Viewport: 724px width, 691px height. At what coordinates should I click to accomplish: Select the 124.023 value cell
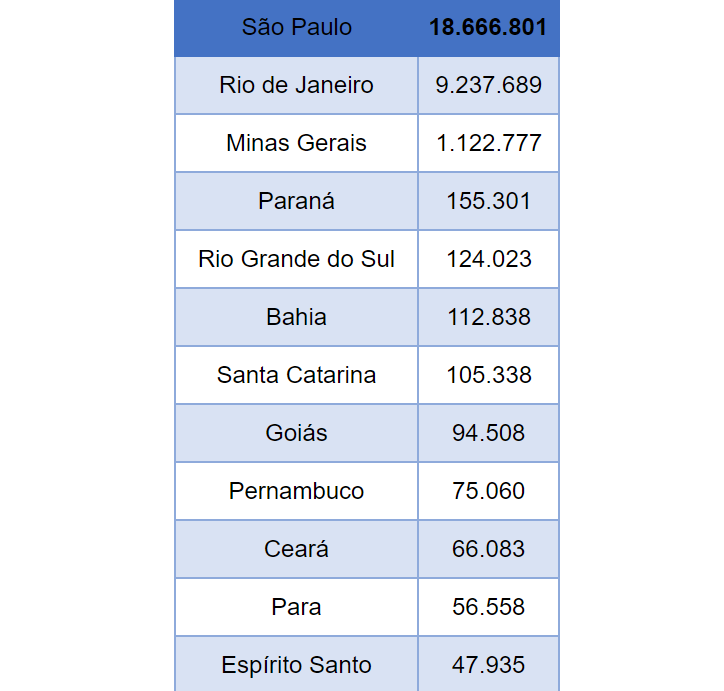pos(488,259)
